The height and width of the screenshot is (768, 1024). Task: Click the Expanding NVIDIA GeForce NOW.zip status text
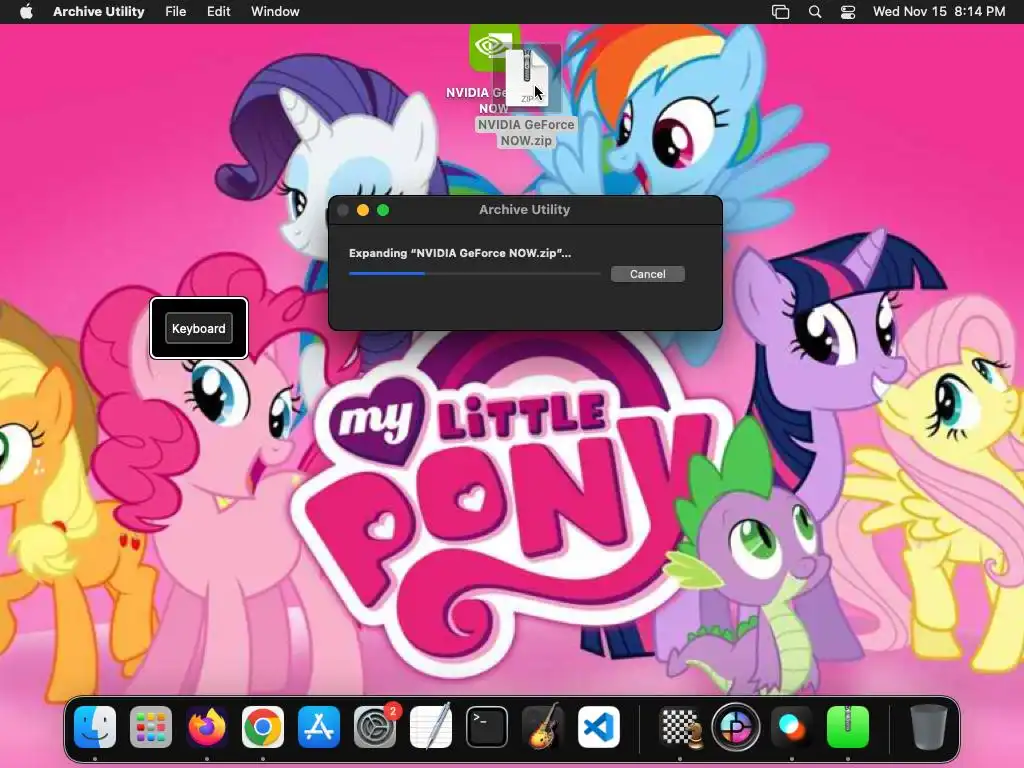(460, 253)
